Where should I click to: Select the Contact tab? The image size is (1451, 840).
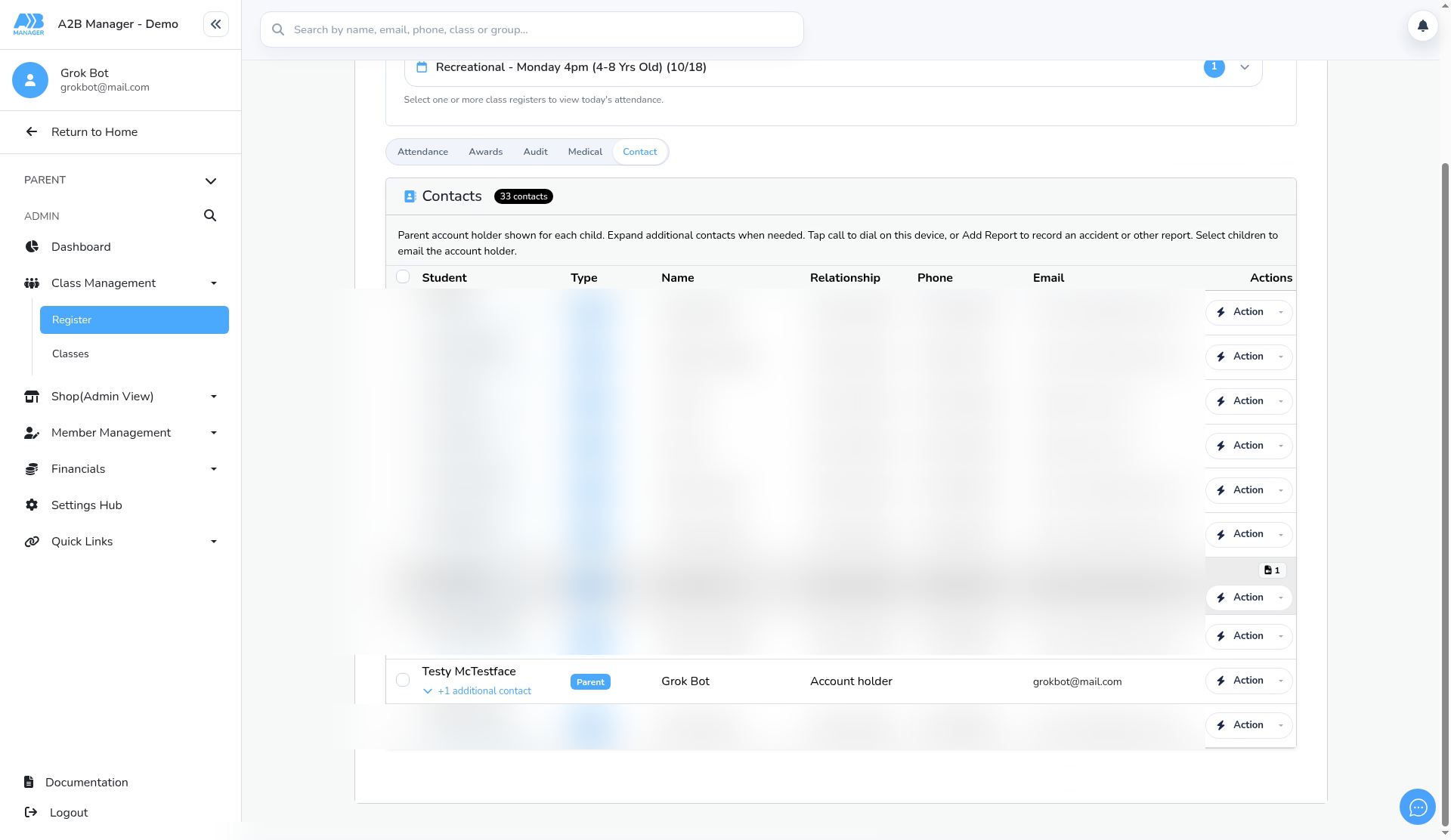639,152
